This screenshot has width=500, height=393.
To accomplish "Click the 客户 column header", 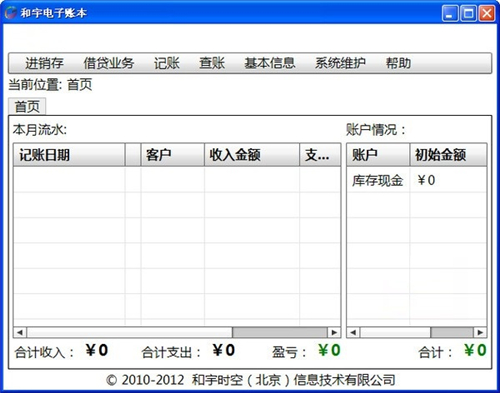I will (x=173, y=155).
